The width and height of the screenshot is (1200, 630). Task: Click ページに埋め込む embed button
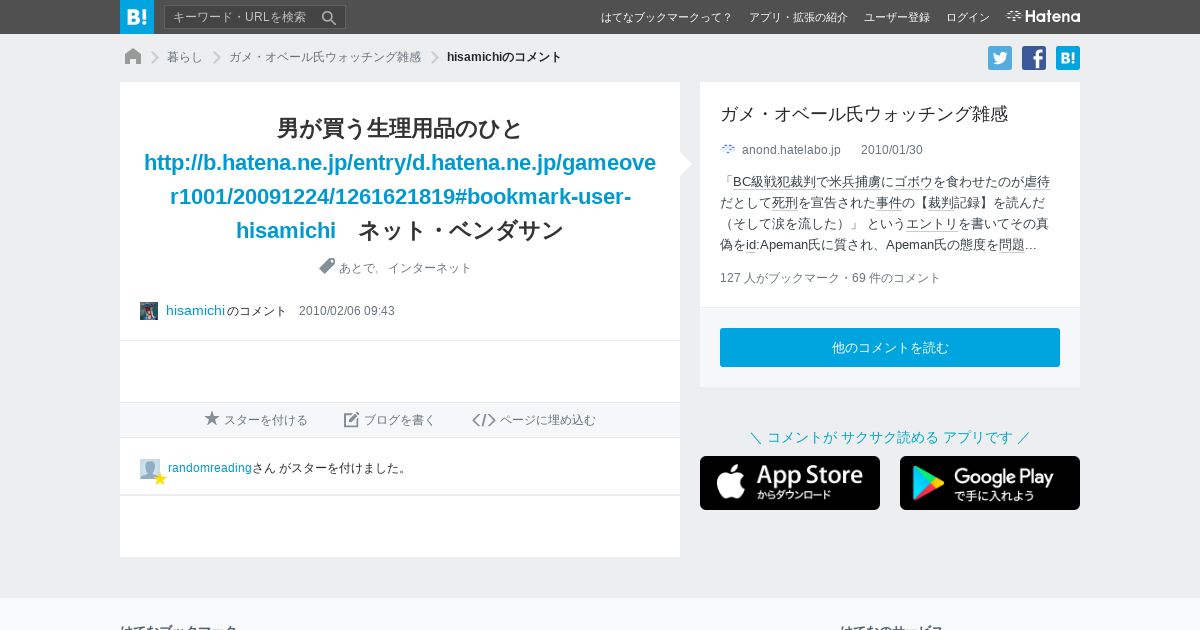[x=534, y=420]
